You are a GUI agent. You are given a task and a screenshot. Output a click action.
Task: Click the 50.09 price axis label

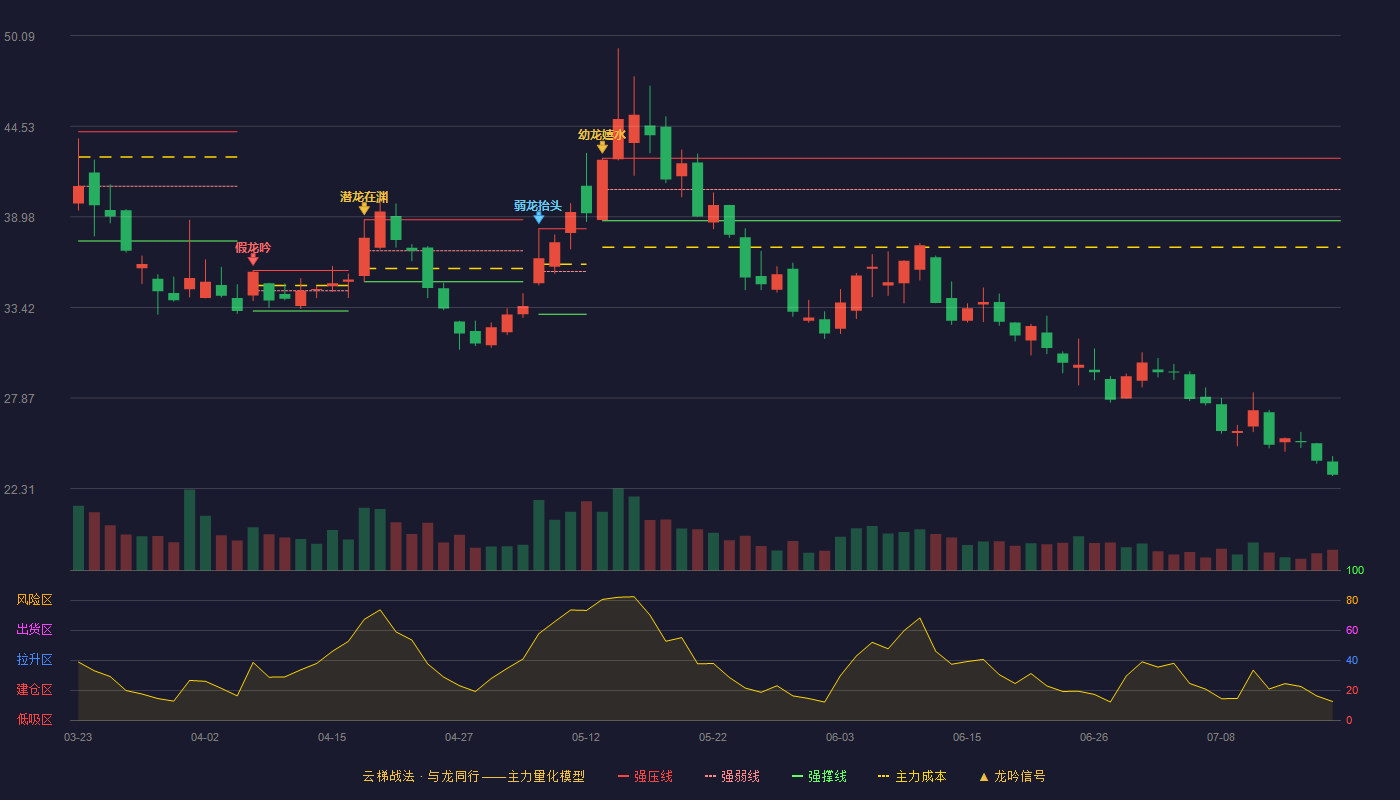pos(20,37)
